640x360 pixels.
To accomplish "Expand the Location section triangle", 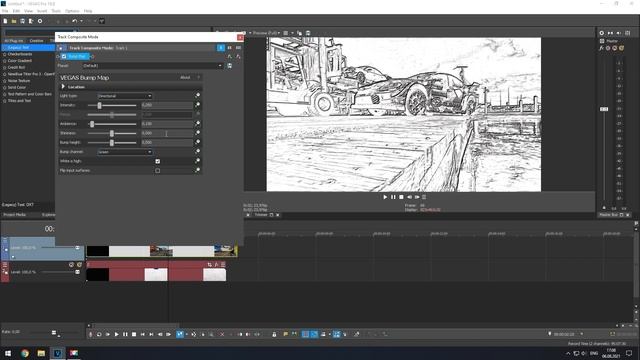I will point(63,87).
